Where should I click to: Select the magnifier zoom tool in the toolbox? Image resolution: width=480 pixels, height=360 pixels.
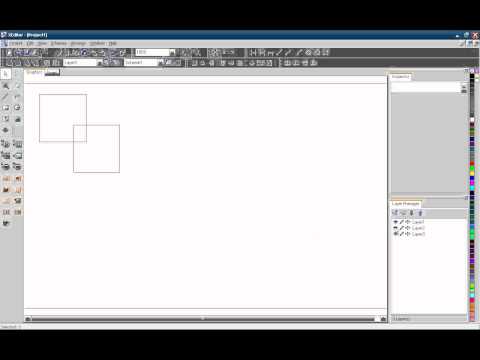pos(6,86)
